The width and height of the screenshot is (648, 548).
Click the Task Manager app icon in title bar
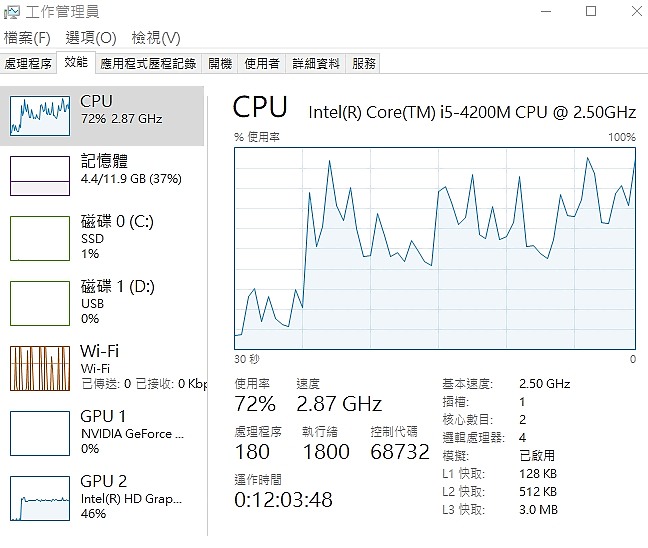11,12
